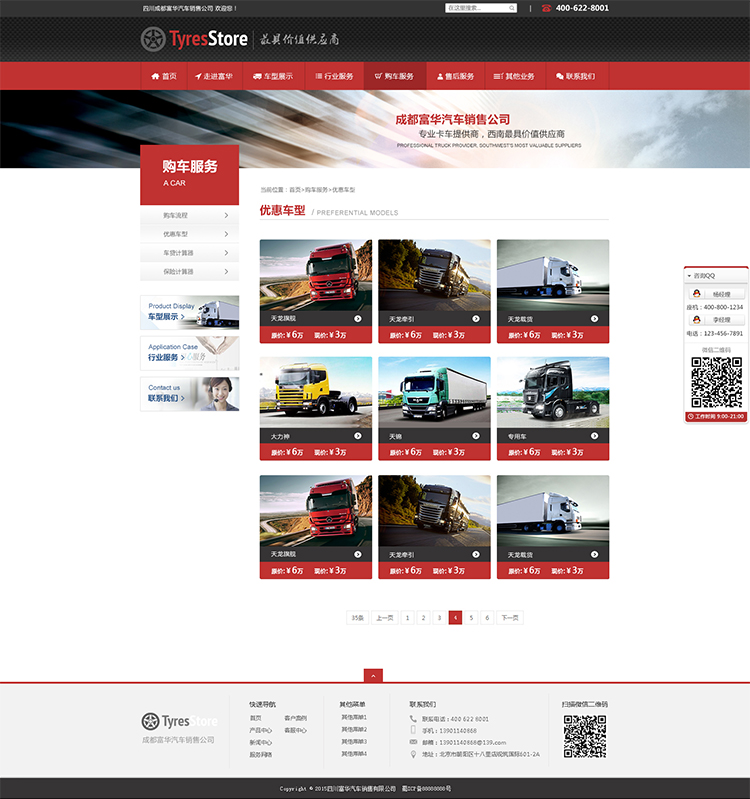
Task: Expand 购车流程 in the left sidebar
Action: pyautogui.click(x=190, y=215)
